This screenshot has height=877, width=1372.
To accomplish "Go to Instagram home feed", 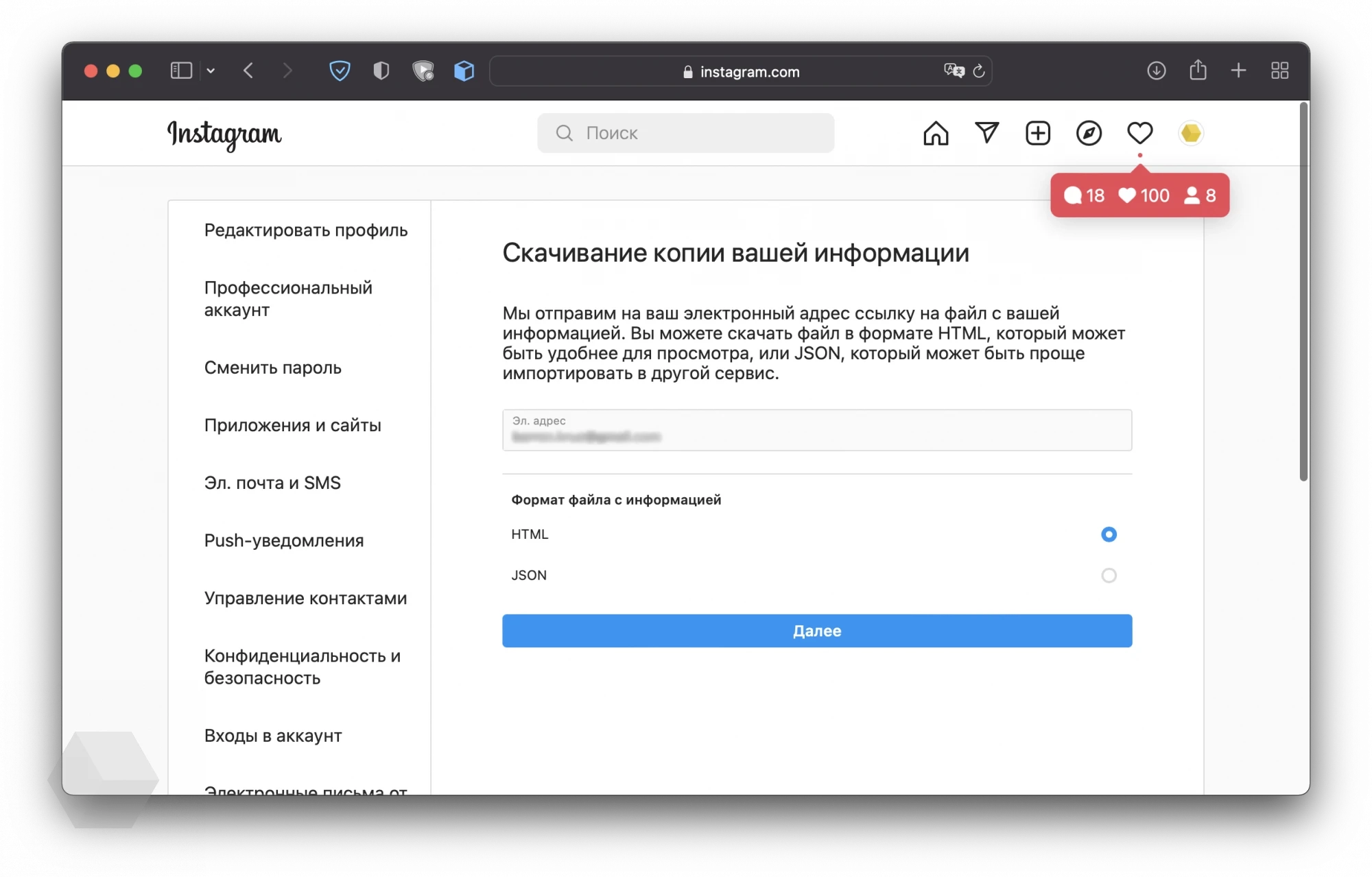I will tap(936, 133).
